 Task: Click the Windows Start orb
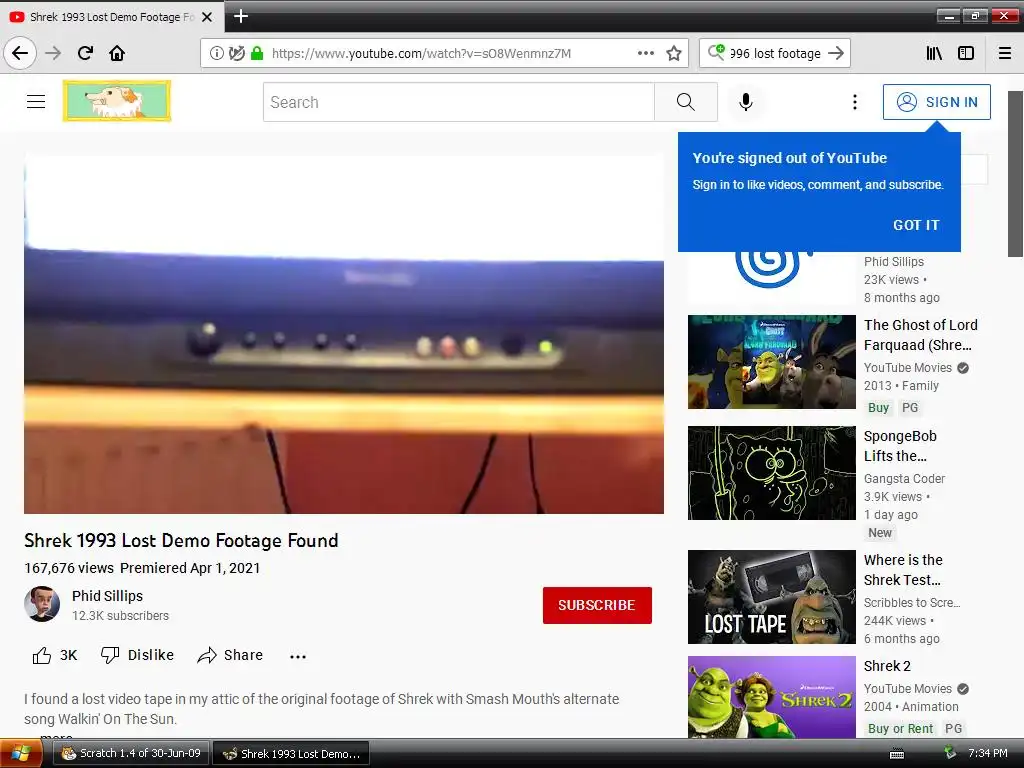click(x=20, y=754)
